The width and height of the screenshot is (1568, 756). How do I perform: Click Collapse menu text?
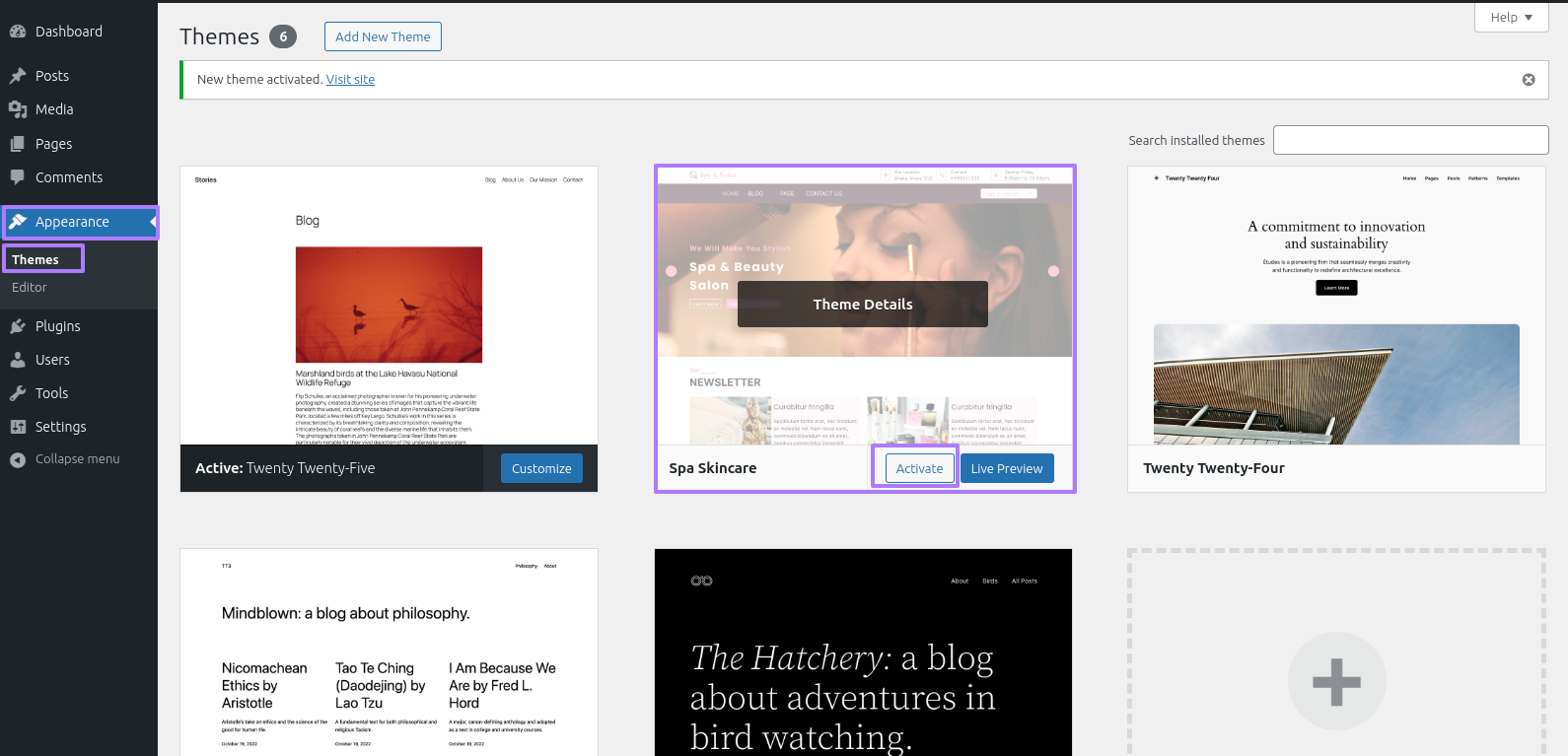(x=78, y=459)
